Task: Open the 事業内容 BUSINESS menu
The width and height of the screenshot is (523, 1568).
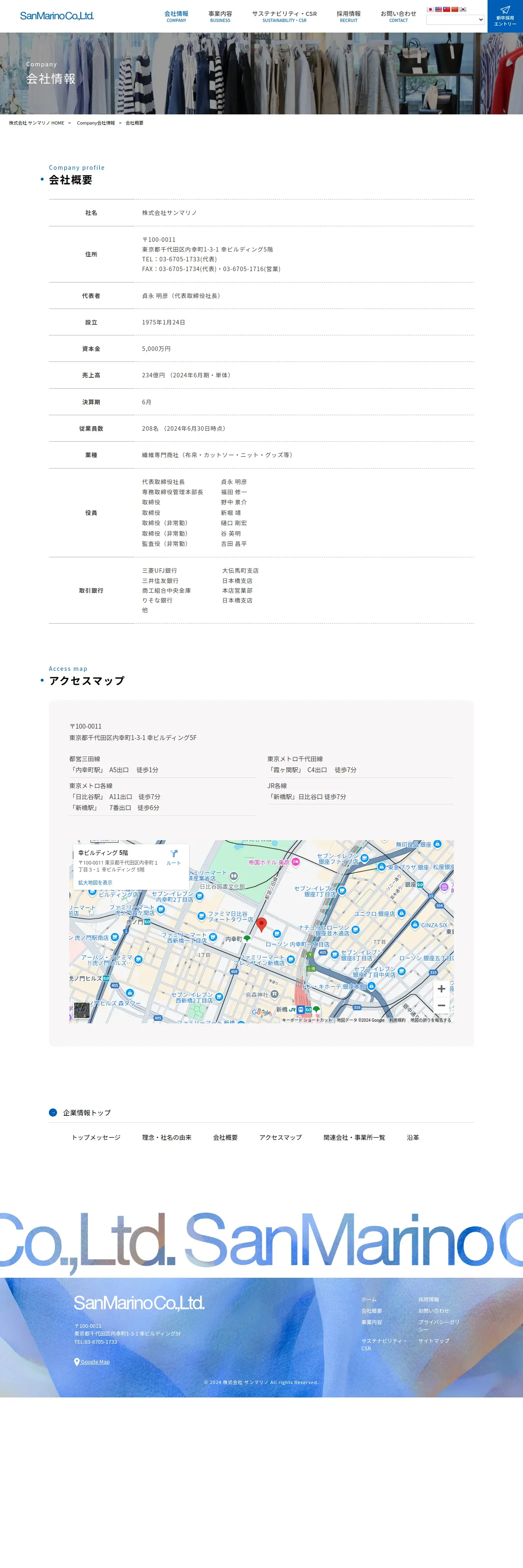Action: (220, 16)
